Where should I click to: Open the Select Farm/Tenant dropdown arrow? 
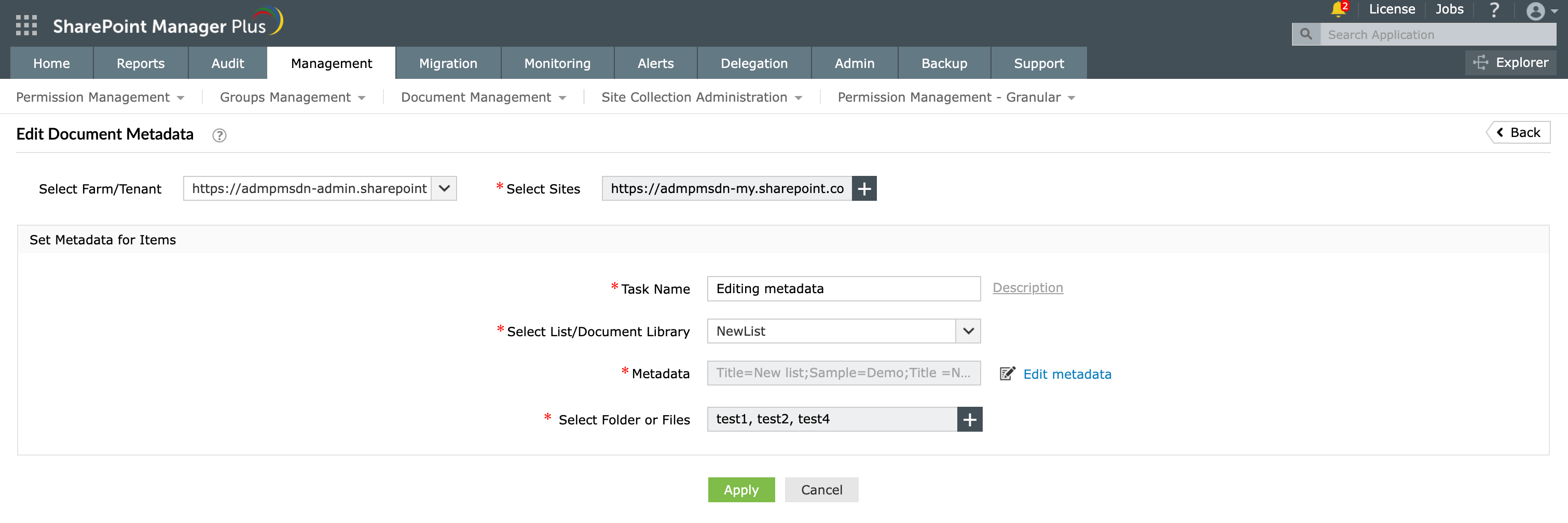[444, 189]
